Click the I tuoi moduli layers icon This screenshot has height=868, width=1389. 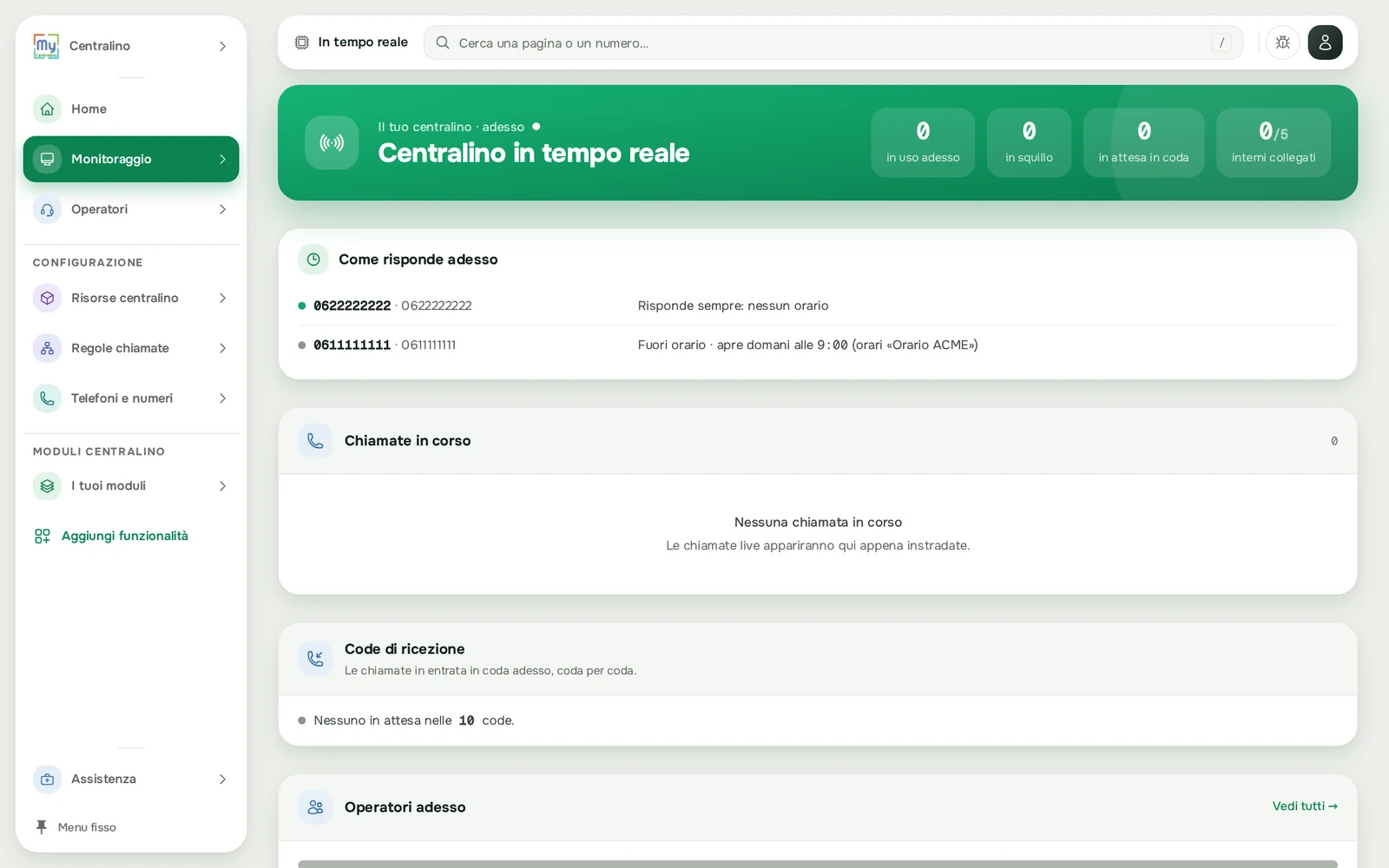pos(47,486)
